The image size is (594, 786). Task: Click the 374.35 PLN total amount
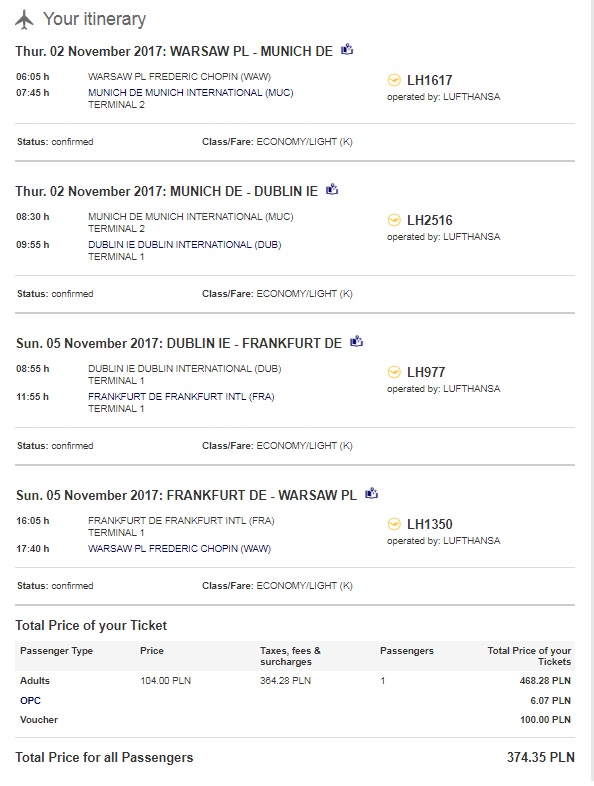tap(540, 757)
